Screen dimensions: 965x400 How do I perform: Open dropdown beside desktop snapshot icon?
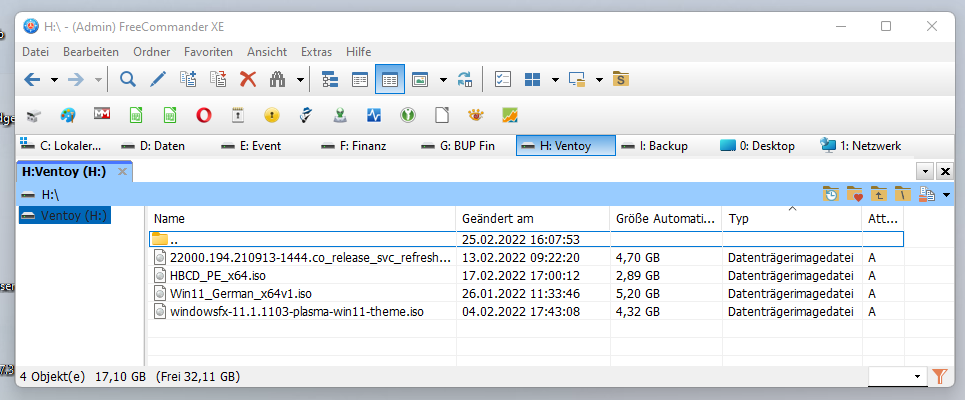[599, 80]
